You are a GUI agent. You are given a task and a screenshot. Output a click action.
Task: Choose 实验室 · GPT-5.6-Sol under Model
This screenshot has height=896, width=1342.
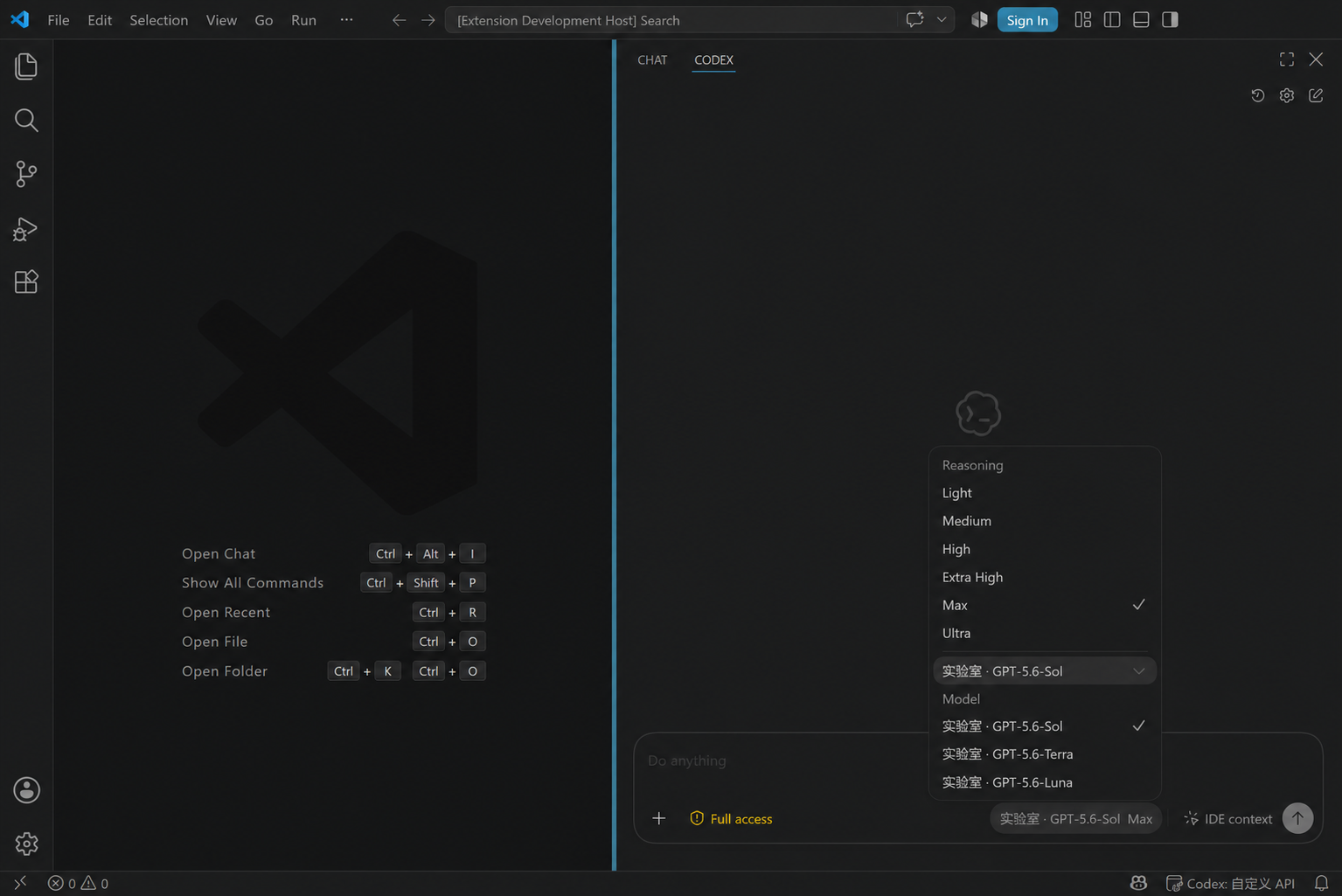1045,726
